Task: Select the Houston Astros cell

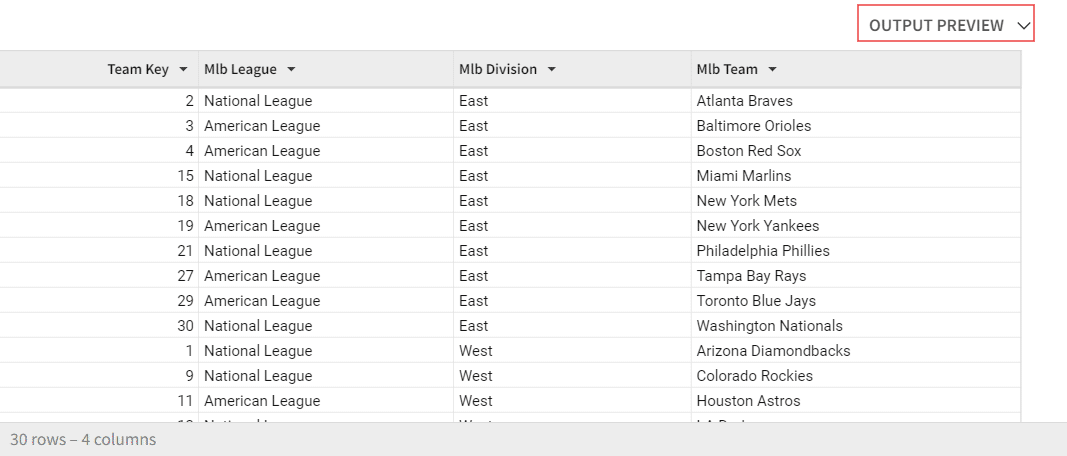Action: pyautogui.click(x=748, y=401)
